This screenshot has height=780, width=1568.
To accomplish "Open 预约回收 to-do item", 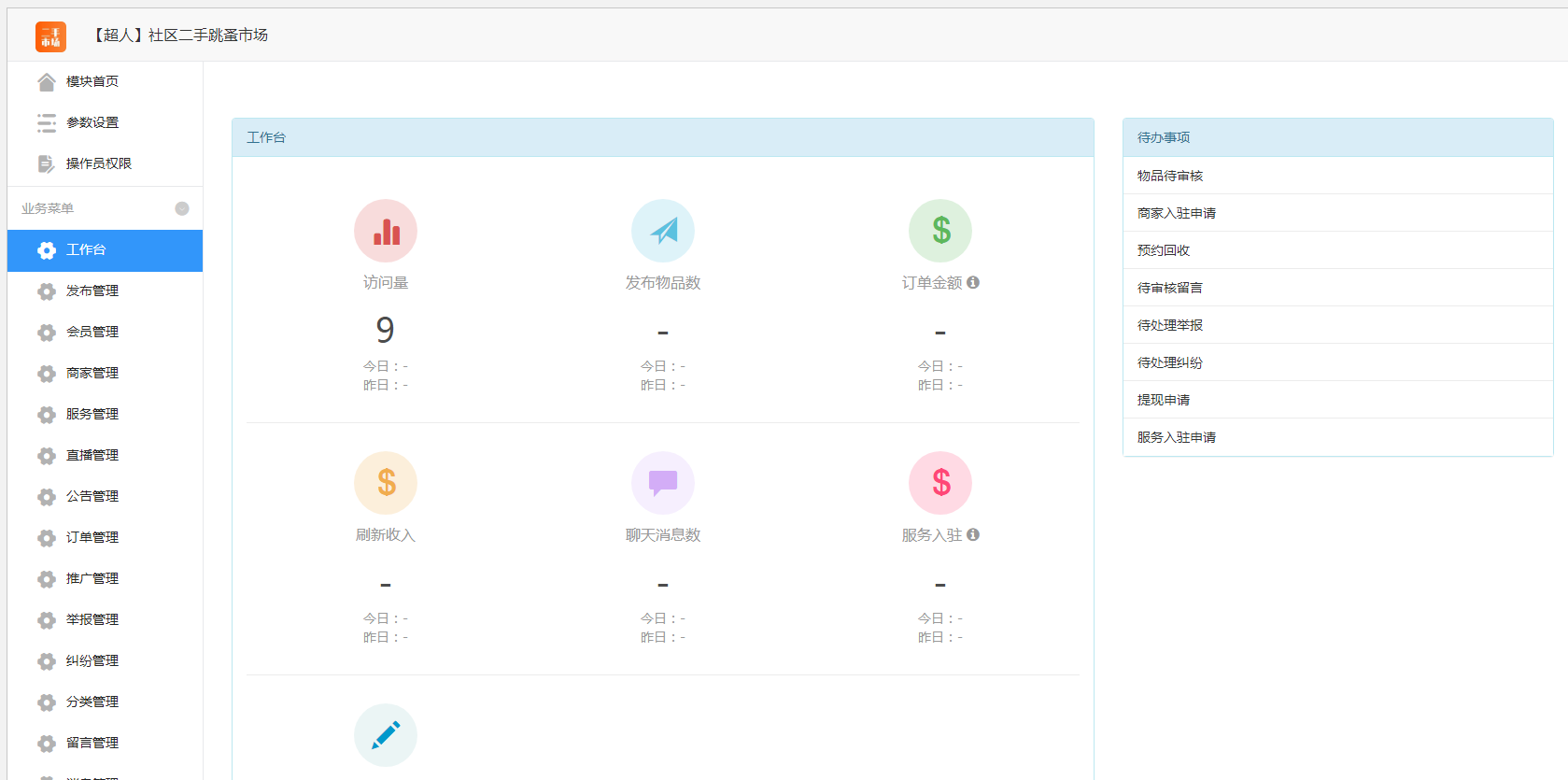I will click(1337, 250).
